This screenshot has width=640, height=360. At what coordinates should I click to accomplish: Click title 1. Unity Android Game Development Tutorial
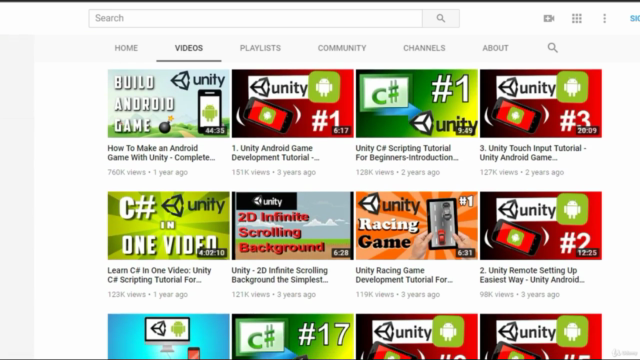pyautogui.click(x=276, y=153)
